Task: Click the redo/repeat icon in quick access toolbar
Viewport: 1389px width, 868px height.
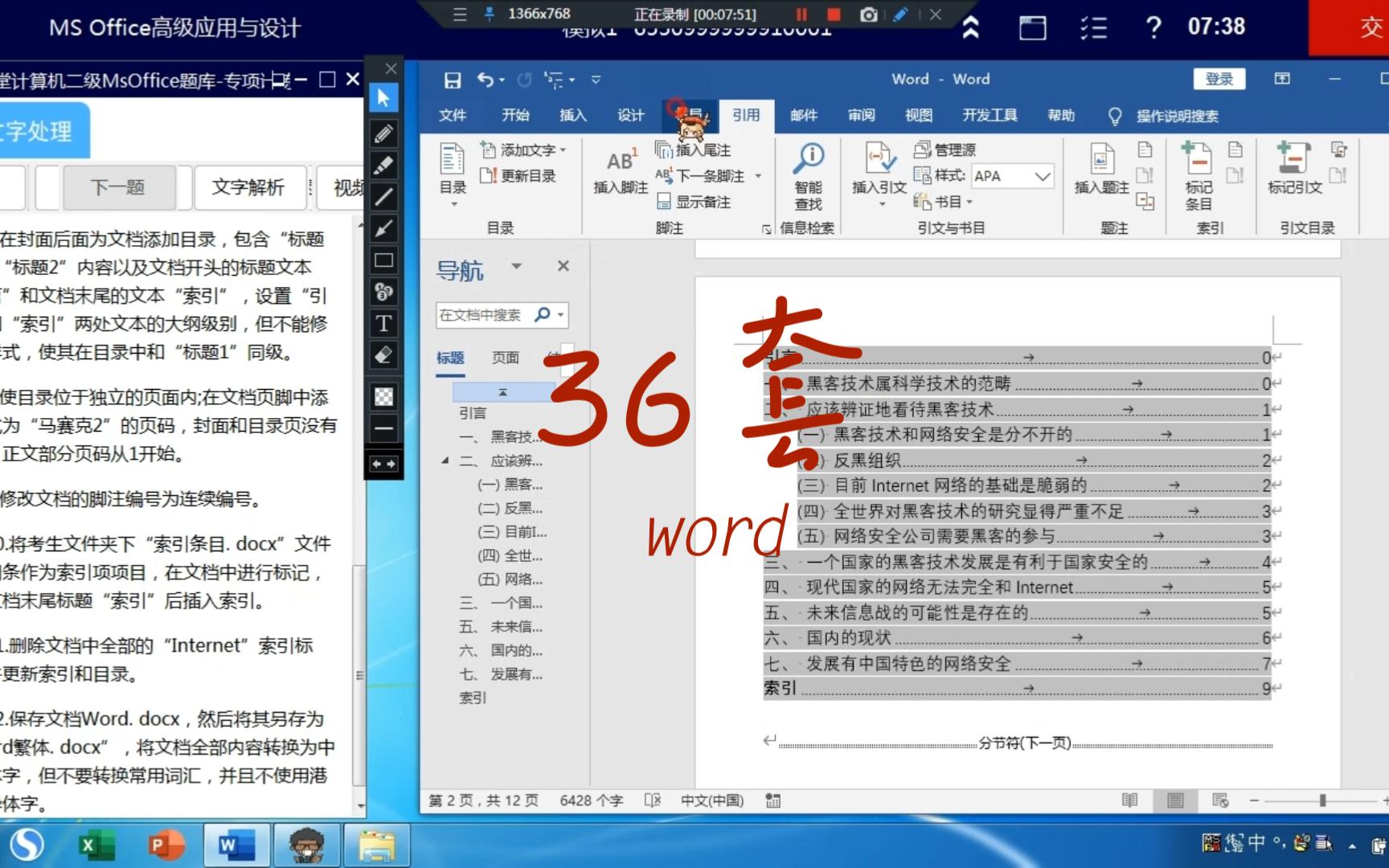Action: [x=524, y=80]
